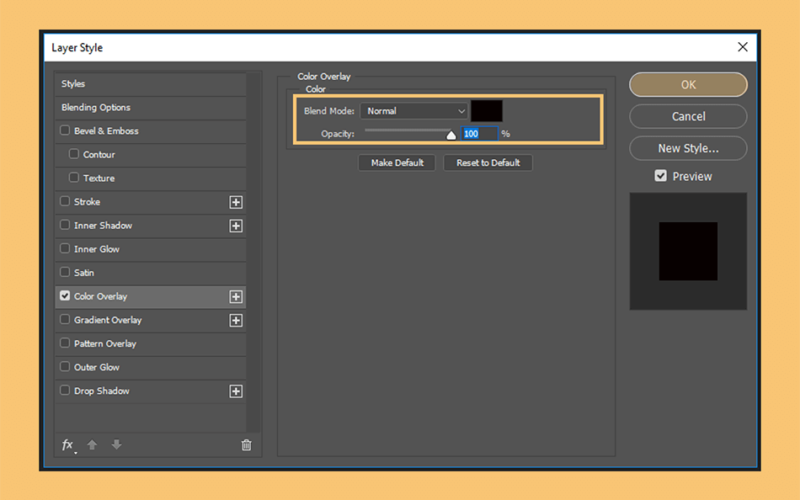Image resolution: width=800 pixels, height=500 pixels.
Task: Enable the Bevel & Emboss checkbox
Action: [x=65, y=130]
